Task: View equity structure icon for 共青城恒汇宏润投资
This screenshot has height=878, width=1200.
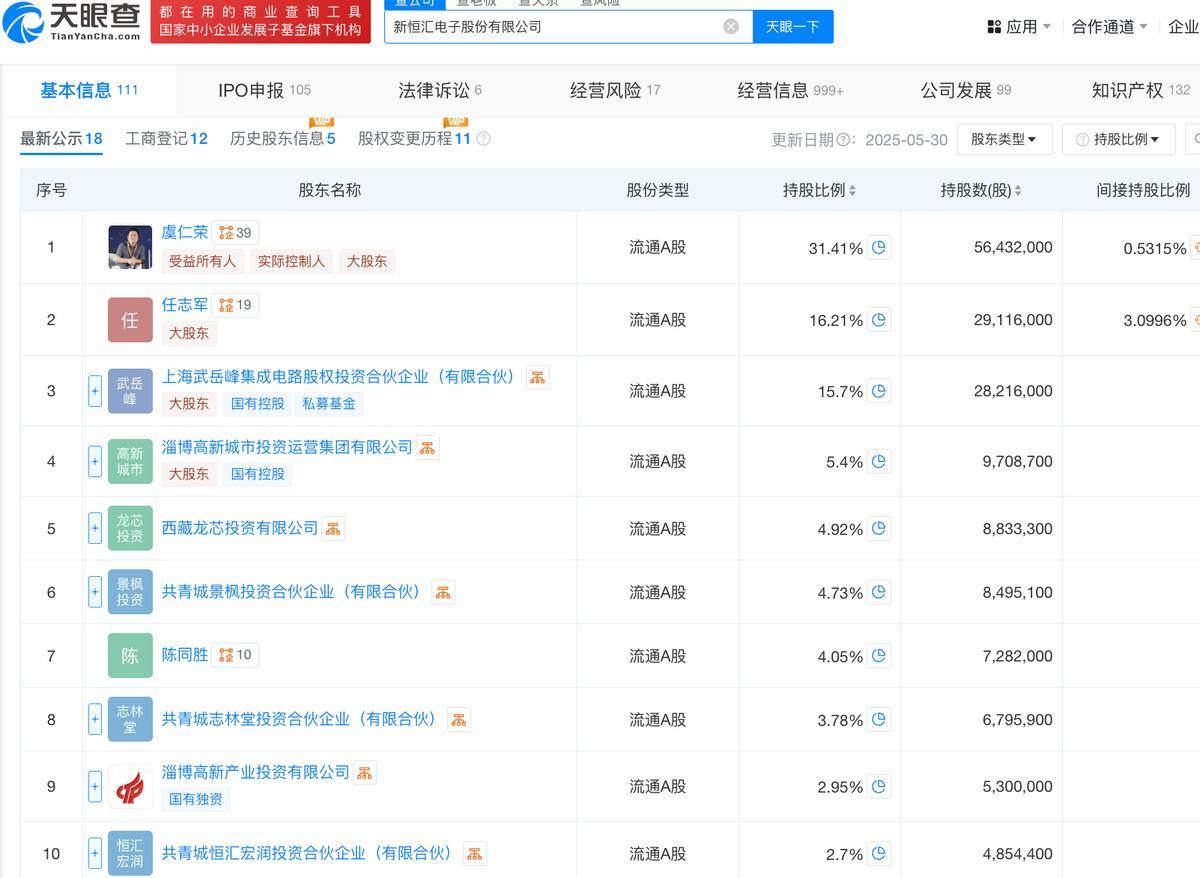Action: [474, 854]
